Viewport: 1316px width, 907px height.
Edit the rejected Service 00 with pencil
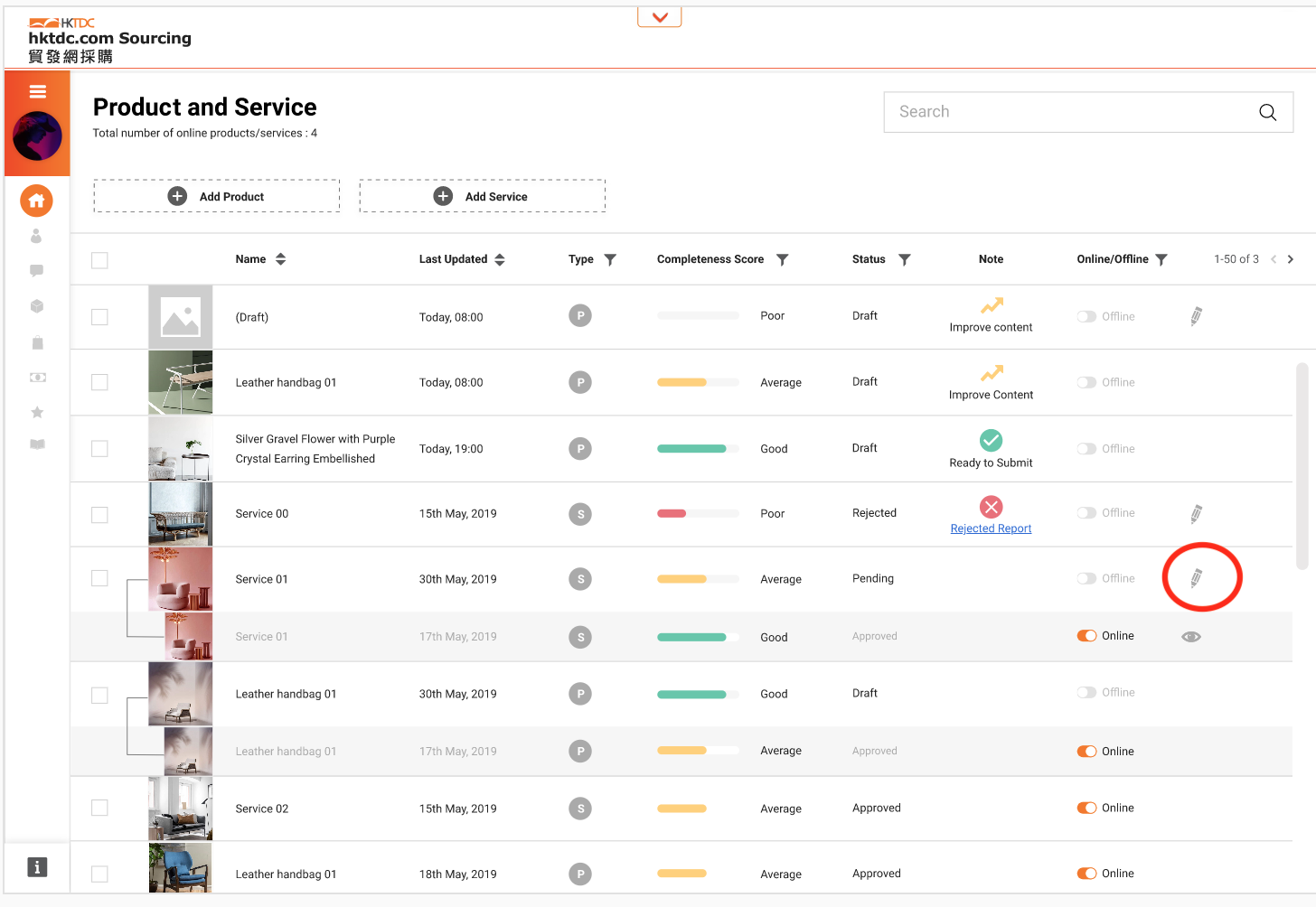(1196, 514)
